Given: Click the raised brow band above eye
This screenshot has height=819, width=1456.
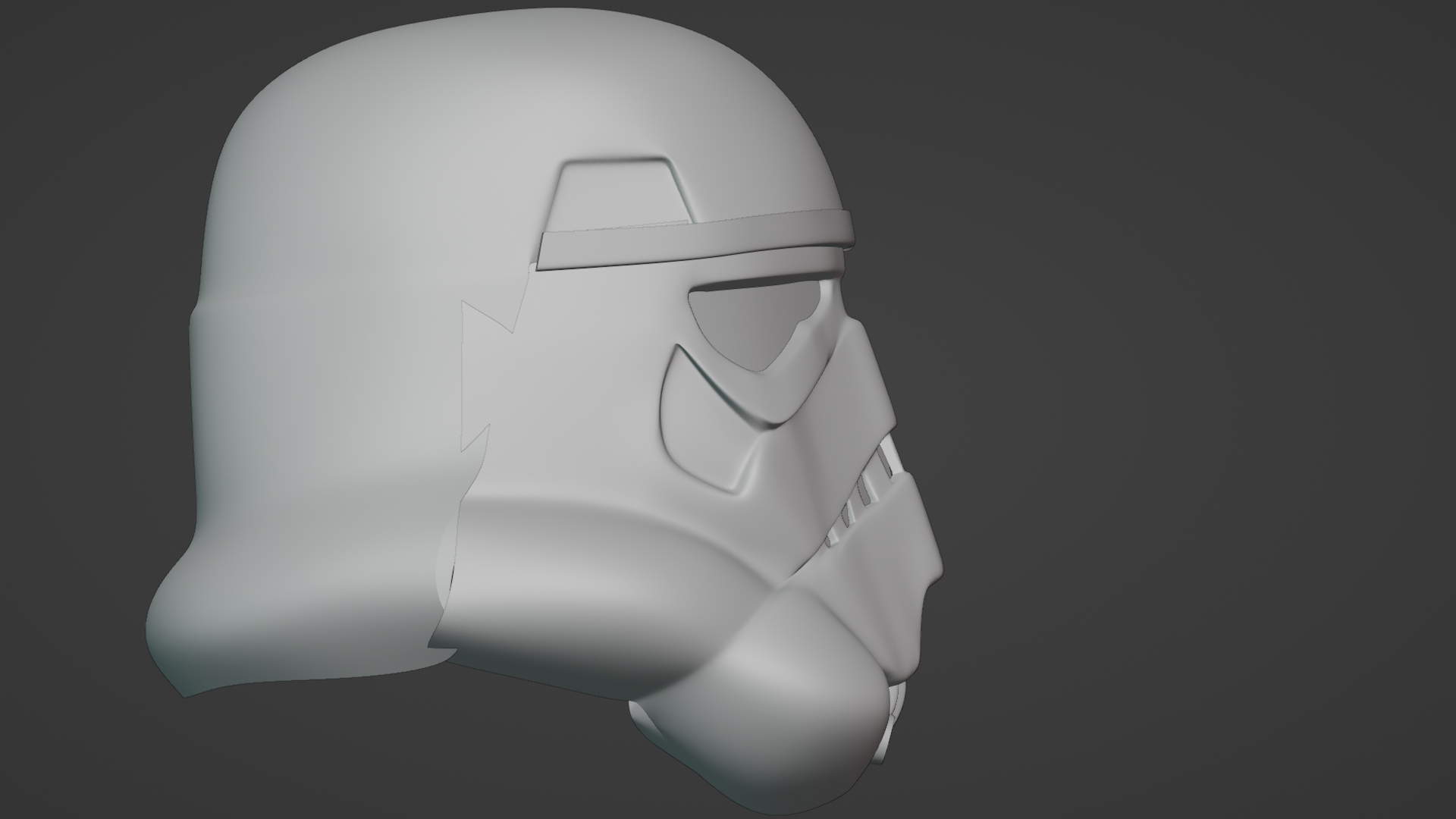Looking at the screenshot, I should [696, 240].
